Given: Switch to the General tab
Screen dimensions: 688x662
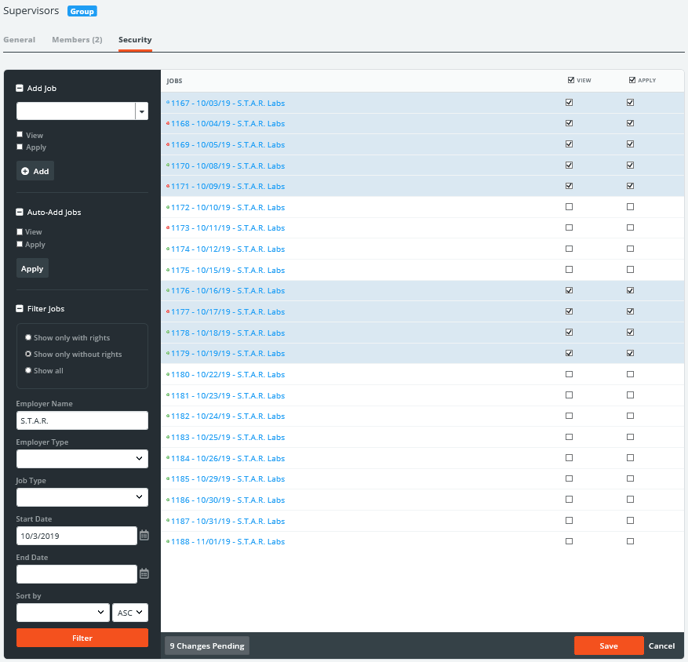Looking at the screenshot, I should pos(19,40).
